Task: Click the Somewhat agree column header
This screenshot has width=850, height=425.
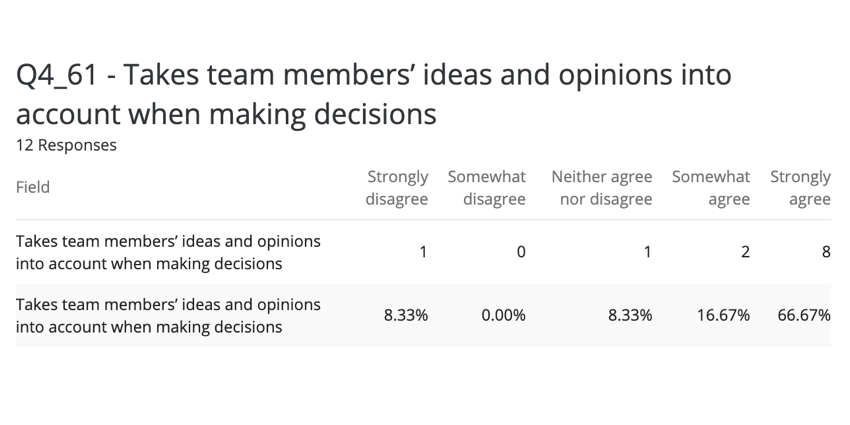Action: [x=711, y=188]
